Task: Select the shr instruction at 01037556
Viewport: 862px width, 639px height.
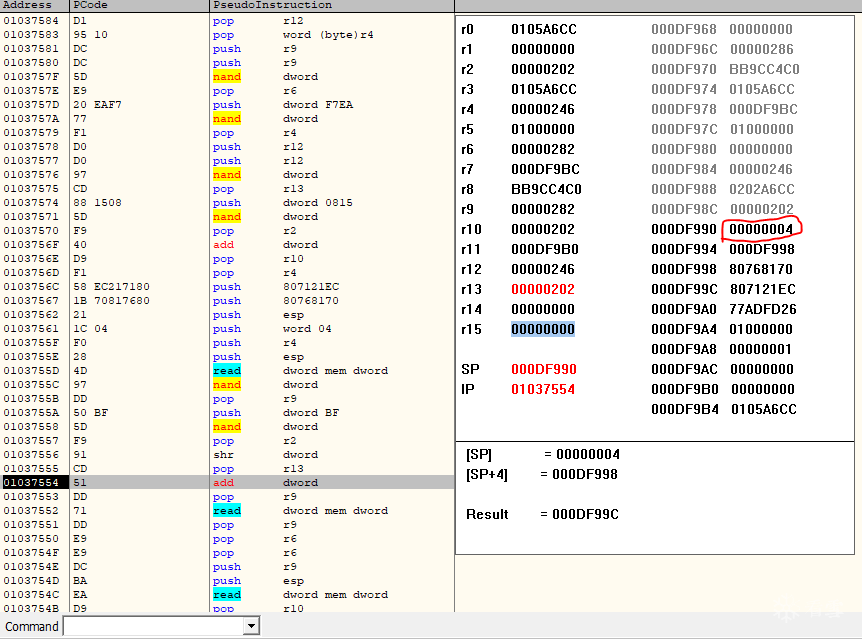Action: click(223, 454)
